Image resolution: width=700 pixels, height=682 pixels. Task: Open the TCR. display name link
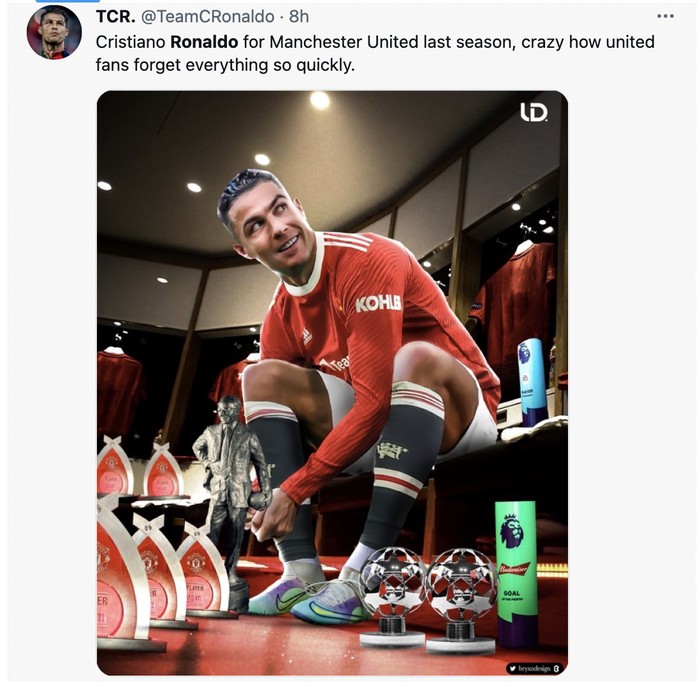(x=116, y=17)
